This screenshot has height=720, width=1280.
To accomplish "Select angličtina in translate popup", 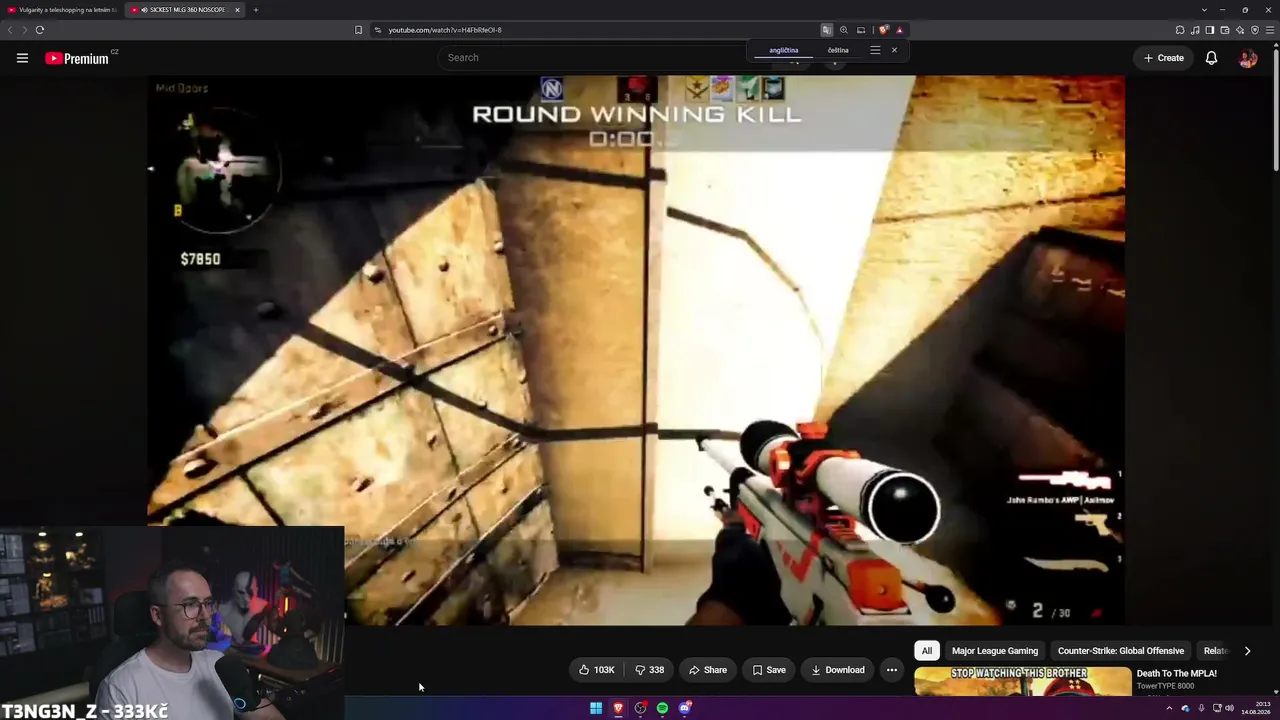I will click(784, 50).
